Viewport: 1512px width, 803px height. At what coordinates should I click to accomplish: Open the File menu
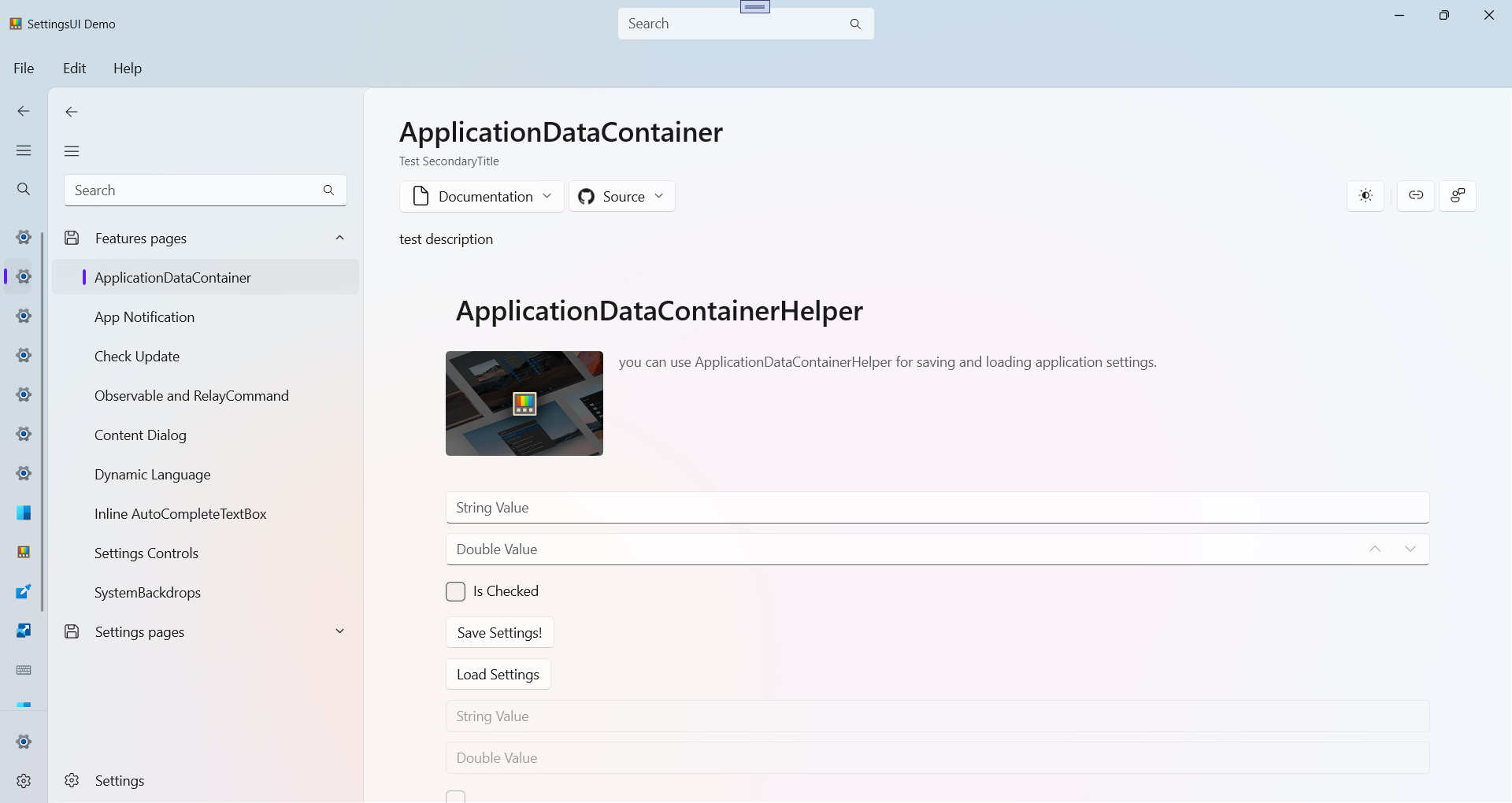[24, 68]
